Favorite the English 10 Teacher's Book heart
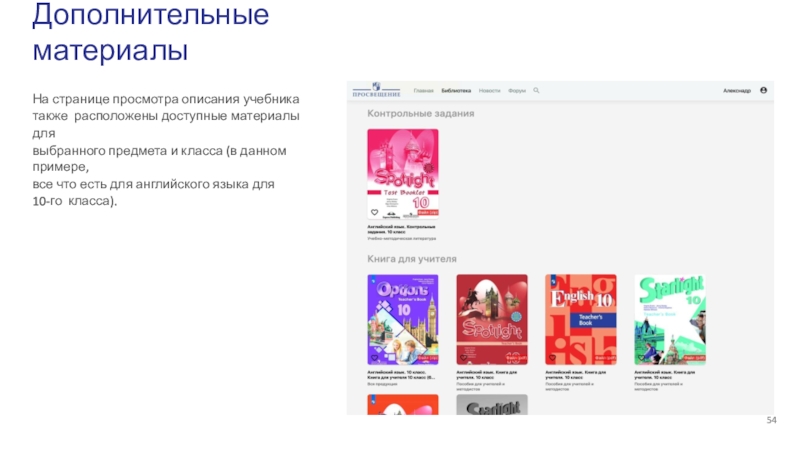 click(552, 358)
